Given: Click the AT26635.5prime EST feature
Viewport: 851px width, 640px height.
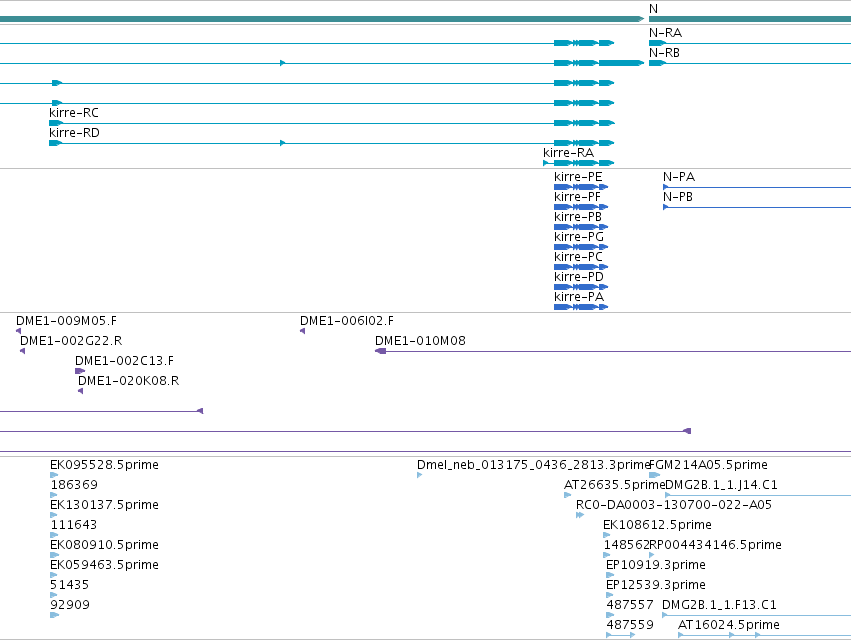Looking at the screenshot, I should [x=614, y=485].
